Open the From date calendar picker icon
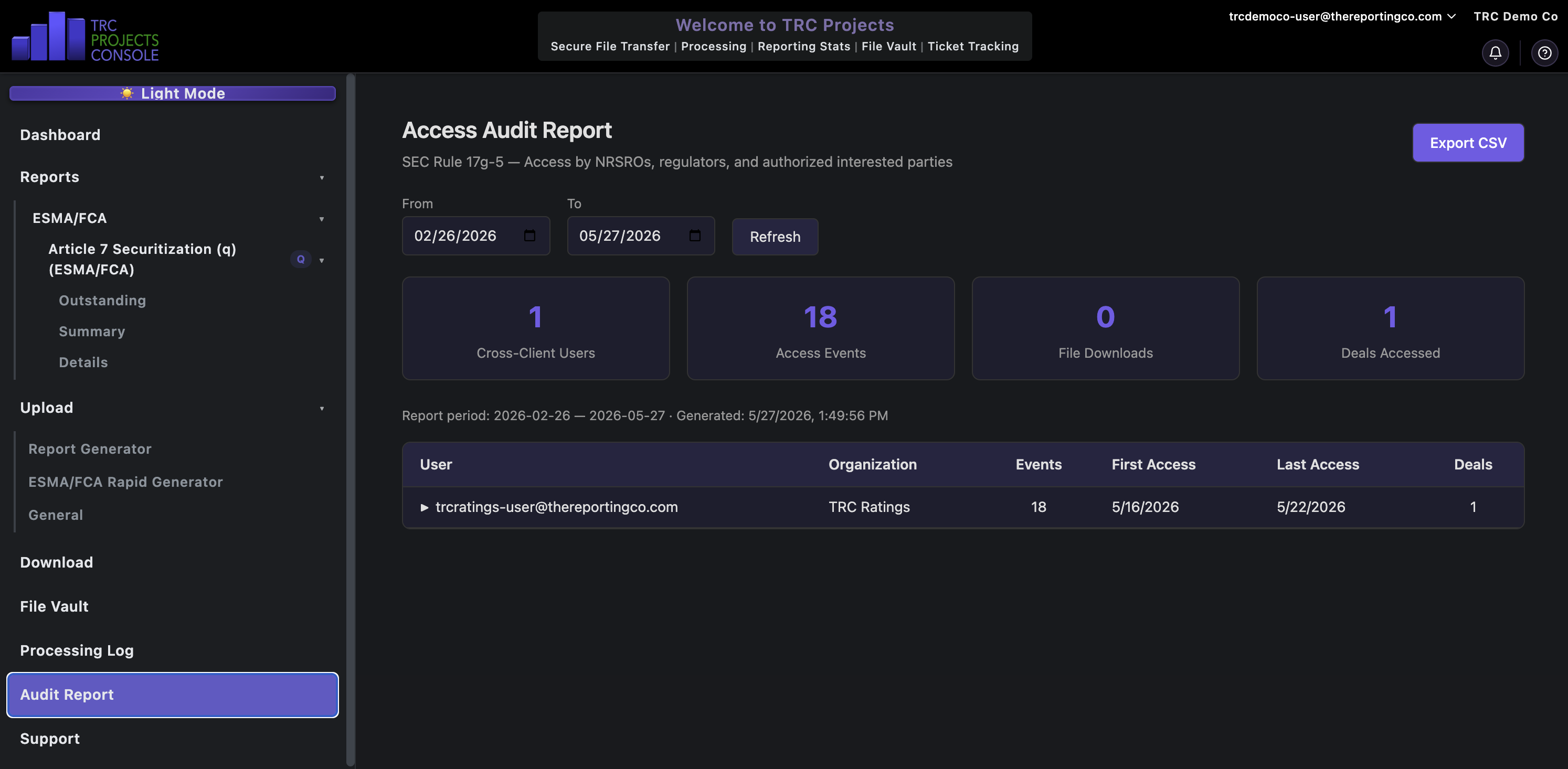Viewport: 1568px width, 769px height. 529,236
